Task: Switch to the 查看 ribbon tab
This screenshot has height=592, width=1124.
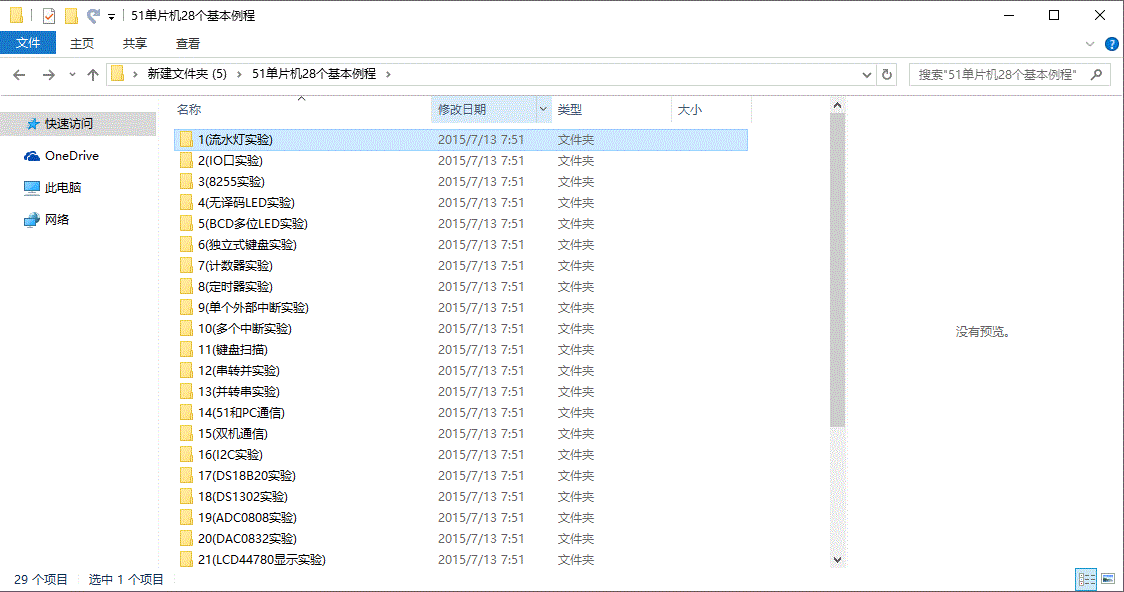Action: coord(188,43)
